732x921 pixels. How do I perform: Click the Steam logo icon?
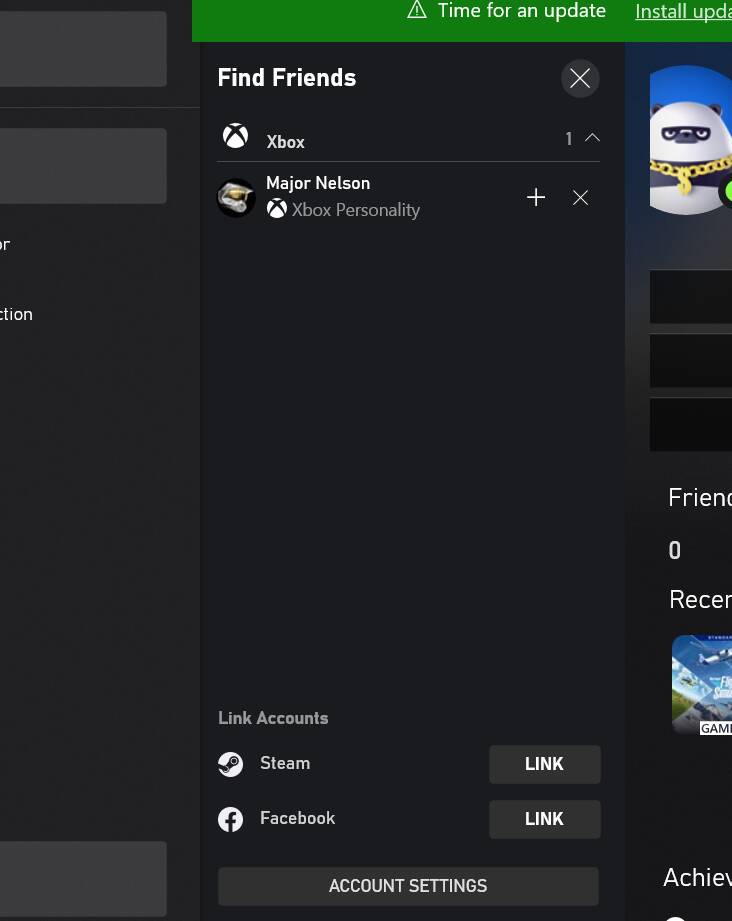[230, 764]
